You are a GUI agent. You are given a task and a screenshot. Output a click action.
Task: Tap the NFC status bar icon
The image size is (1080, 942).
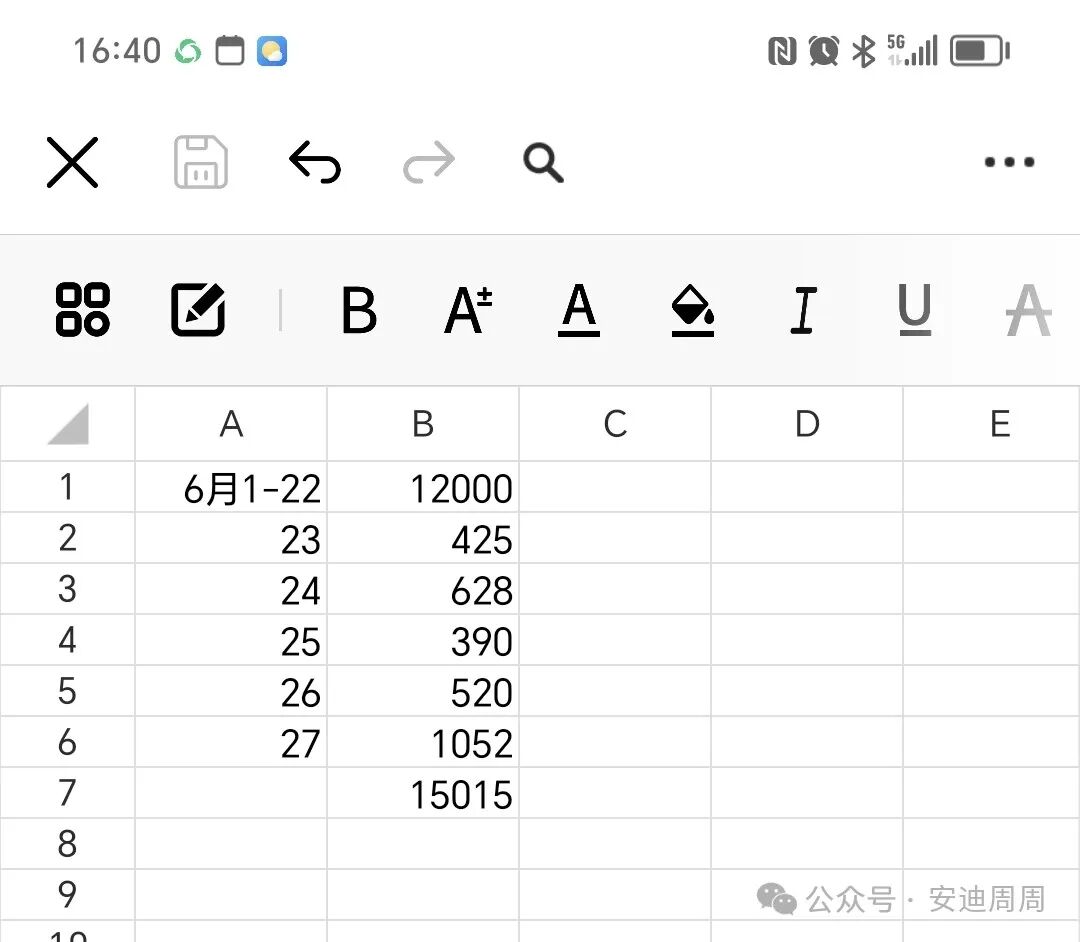[782, 51]
